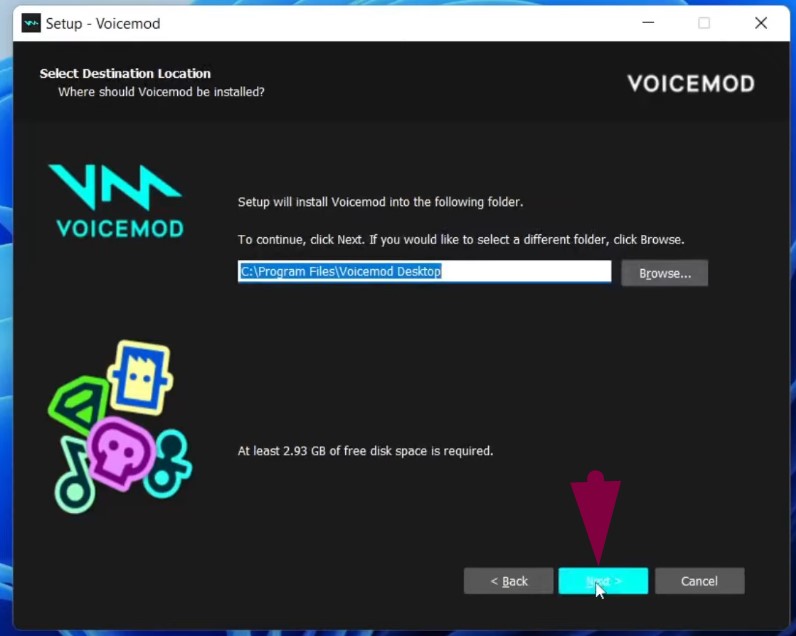Minimize the Setup window
The width and height of the screenshot is (796, 636).
click(648, 23)
